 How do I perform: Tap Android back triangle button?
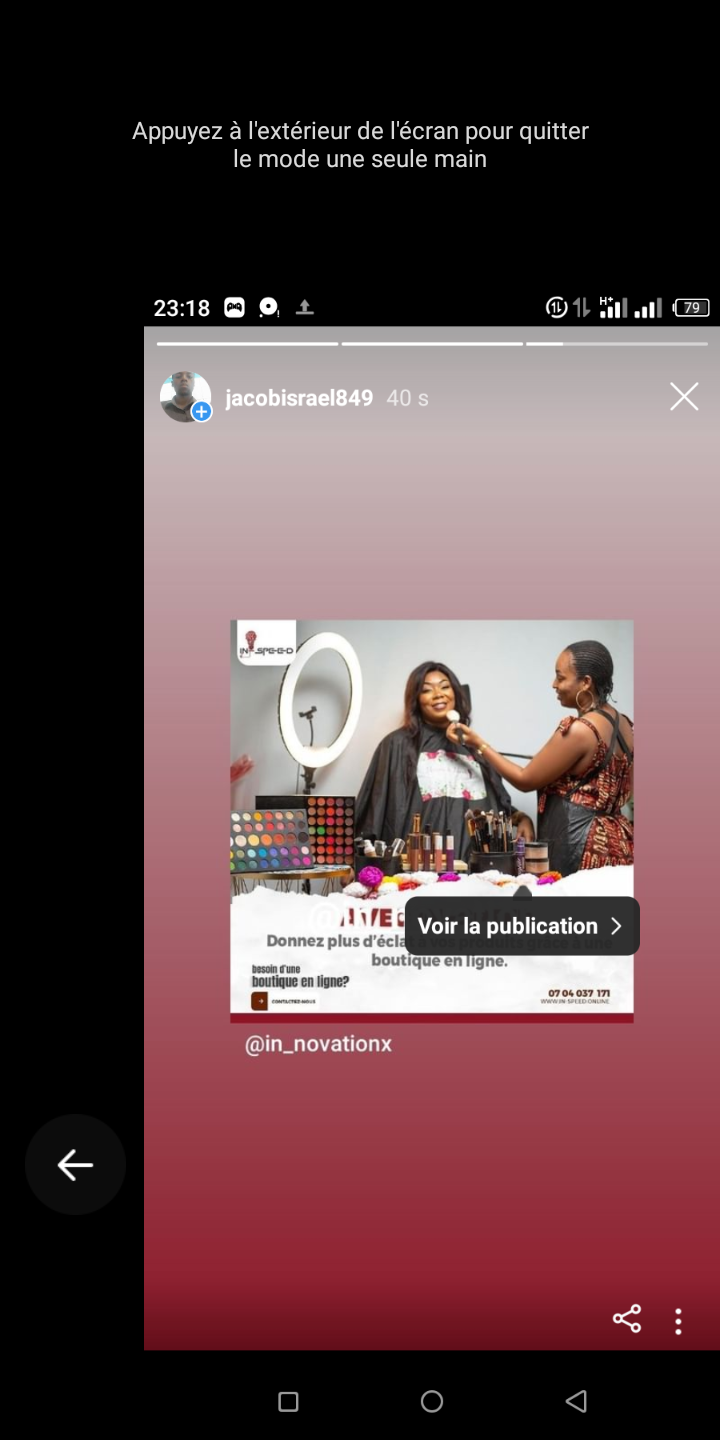click(576, 1402)
